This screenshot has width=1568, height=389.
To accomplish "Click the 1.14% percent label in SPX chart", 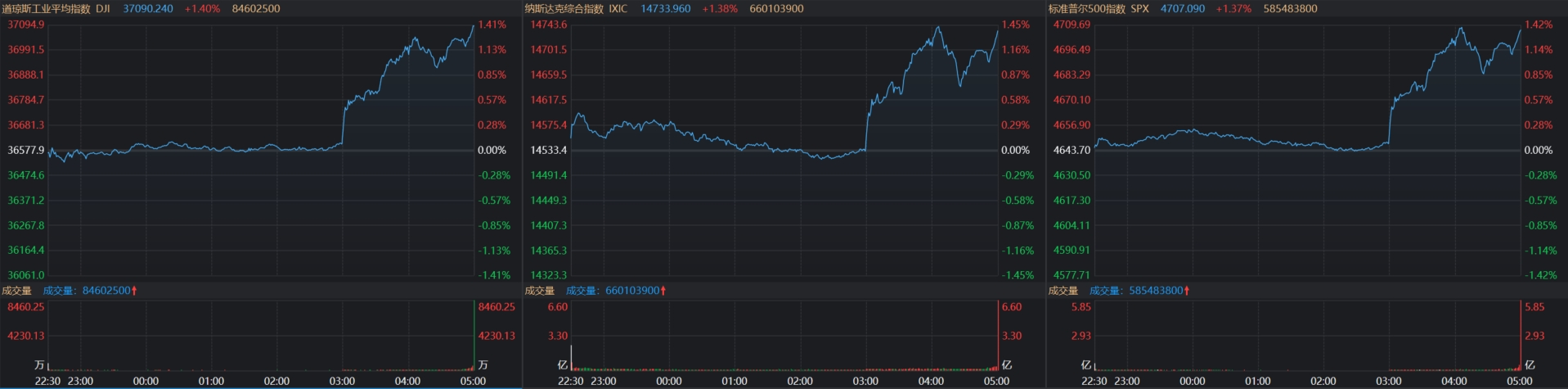I will pos(1539,50).
